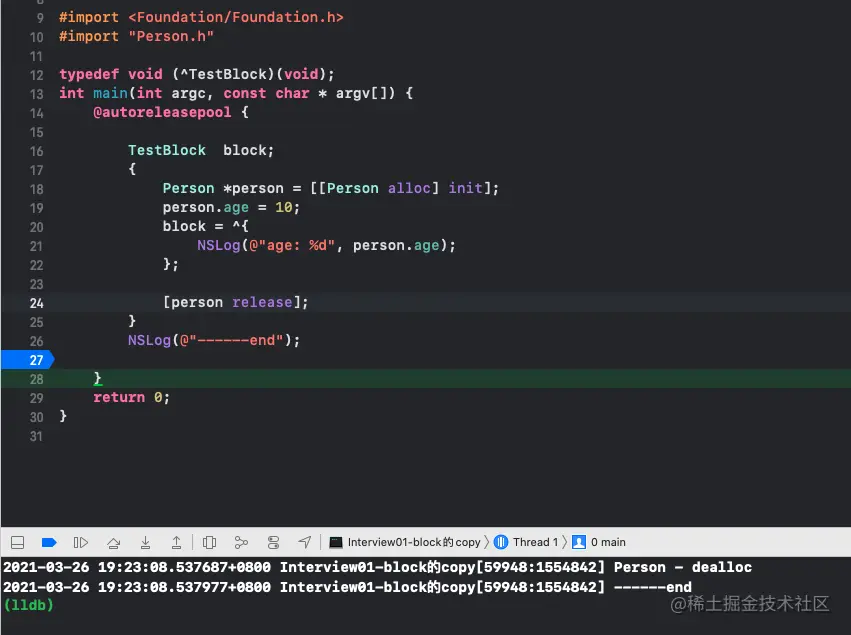Deactivate breakpoints with the blue tag icon
Image resolution: width=851 pixels, height=635 pixels.
pyautogui.click(x=49, y=542)
